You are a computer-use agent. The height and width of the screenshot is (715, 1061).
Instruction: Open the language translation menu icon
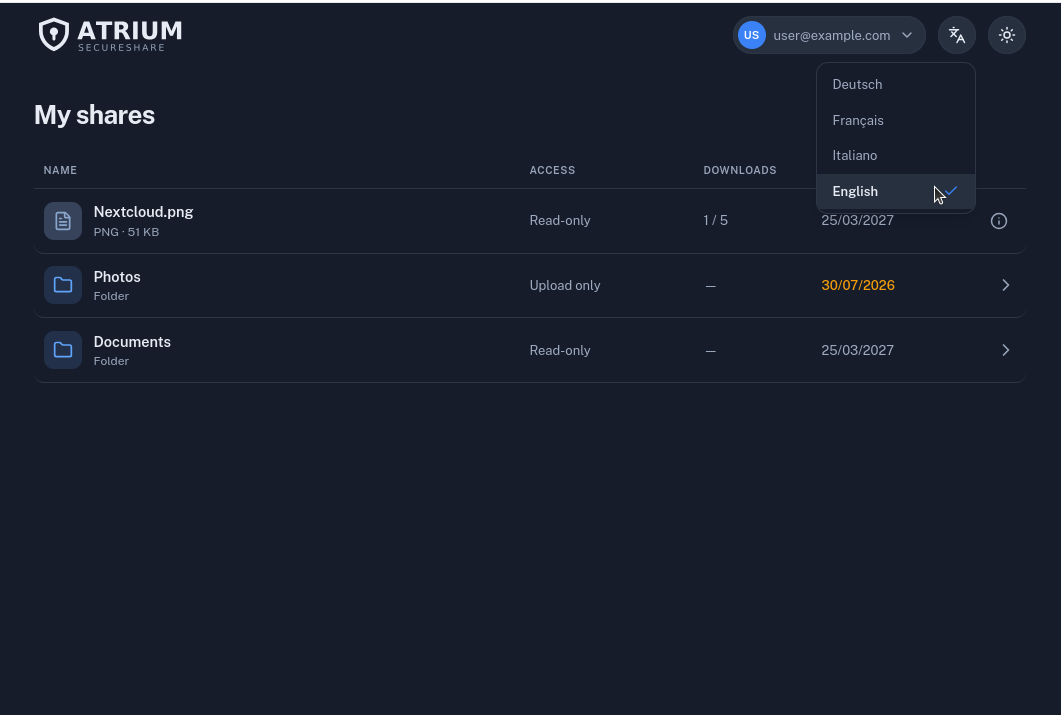[956, 35]
